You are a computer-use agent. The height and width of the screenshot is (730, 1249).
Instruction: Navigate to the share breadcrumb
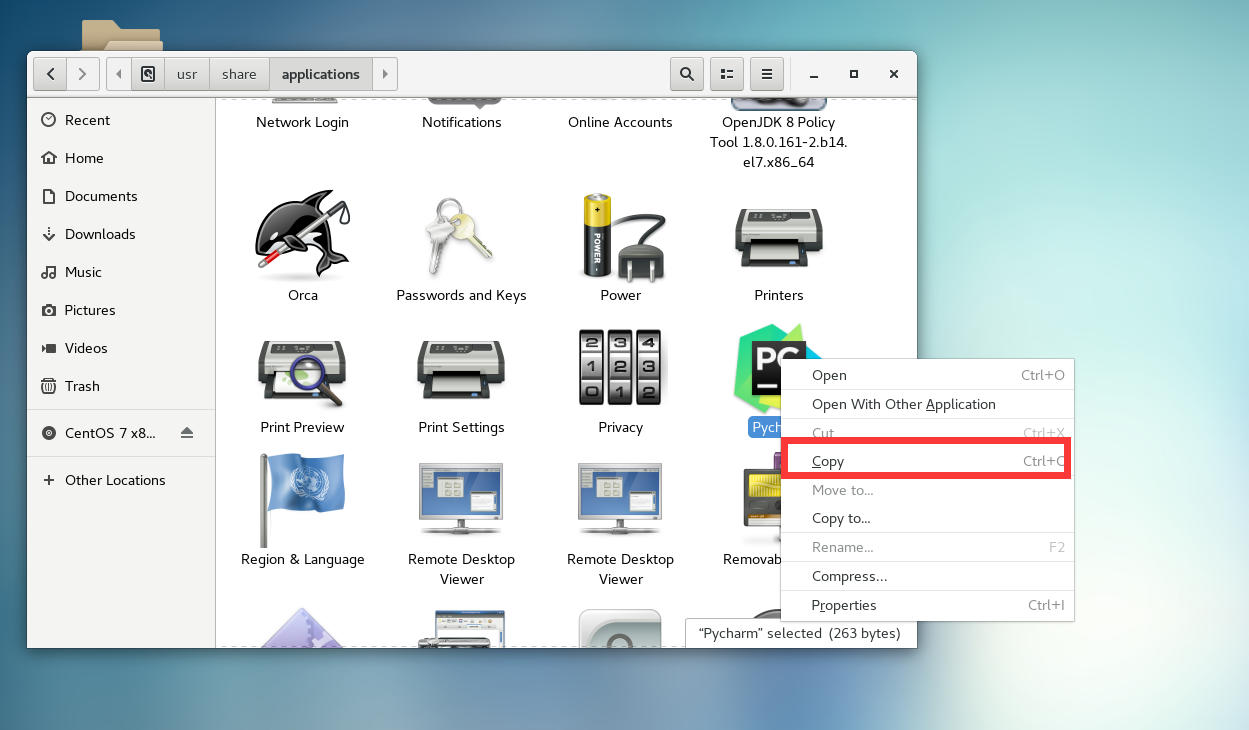tap(238, 74)
